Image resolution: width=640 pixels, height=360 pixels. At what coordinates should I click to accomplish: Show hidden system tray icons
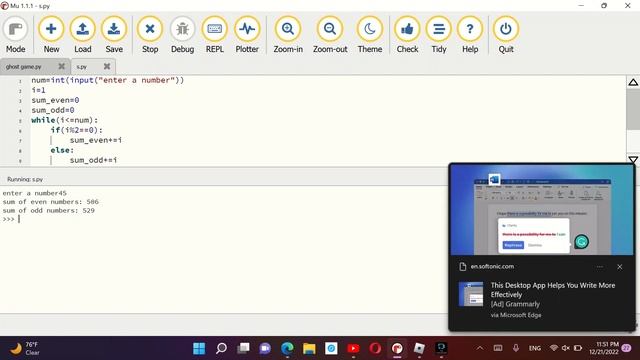pos(480,348)
